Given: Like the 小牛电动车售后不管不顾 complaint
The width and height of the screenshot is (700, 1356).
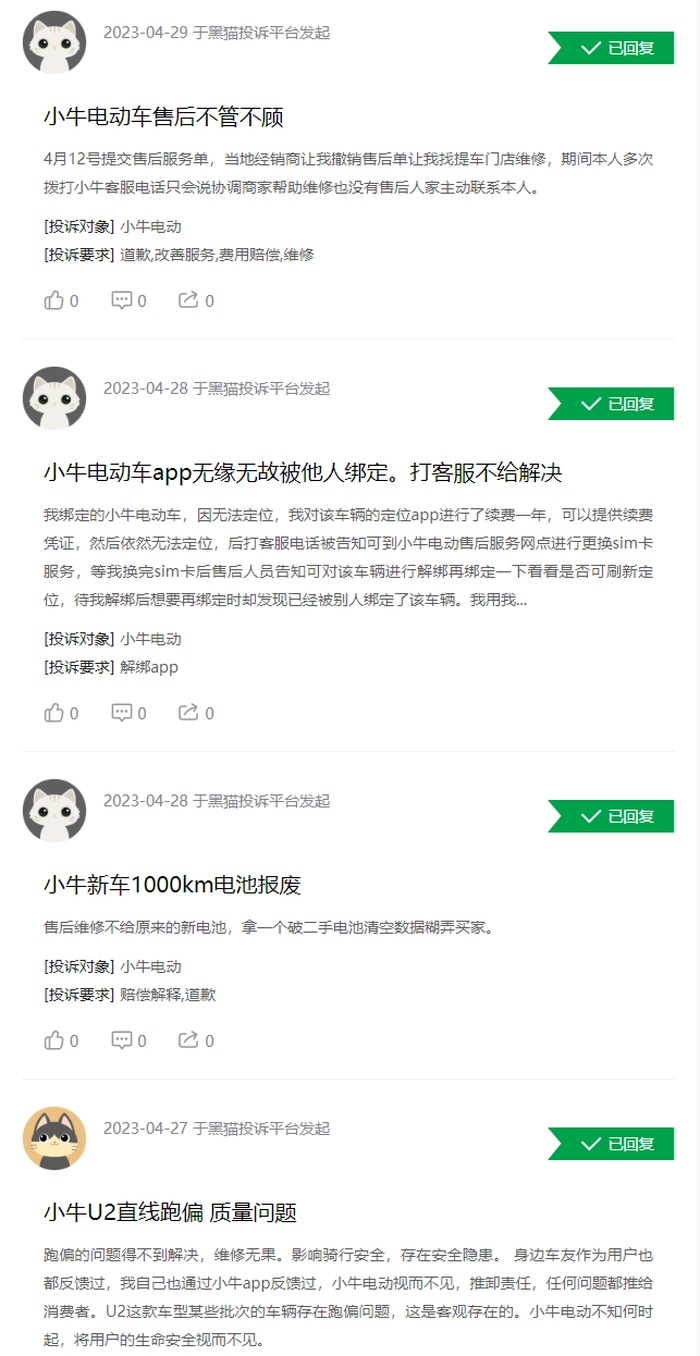Looking at the screenshot, I should pos(60,300).
